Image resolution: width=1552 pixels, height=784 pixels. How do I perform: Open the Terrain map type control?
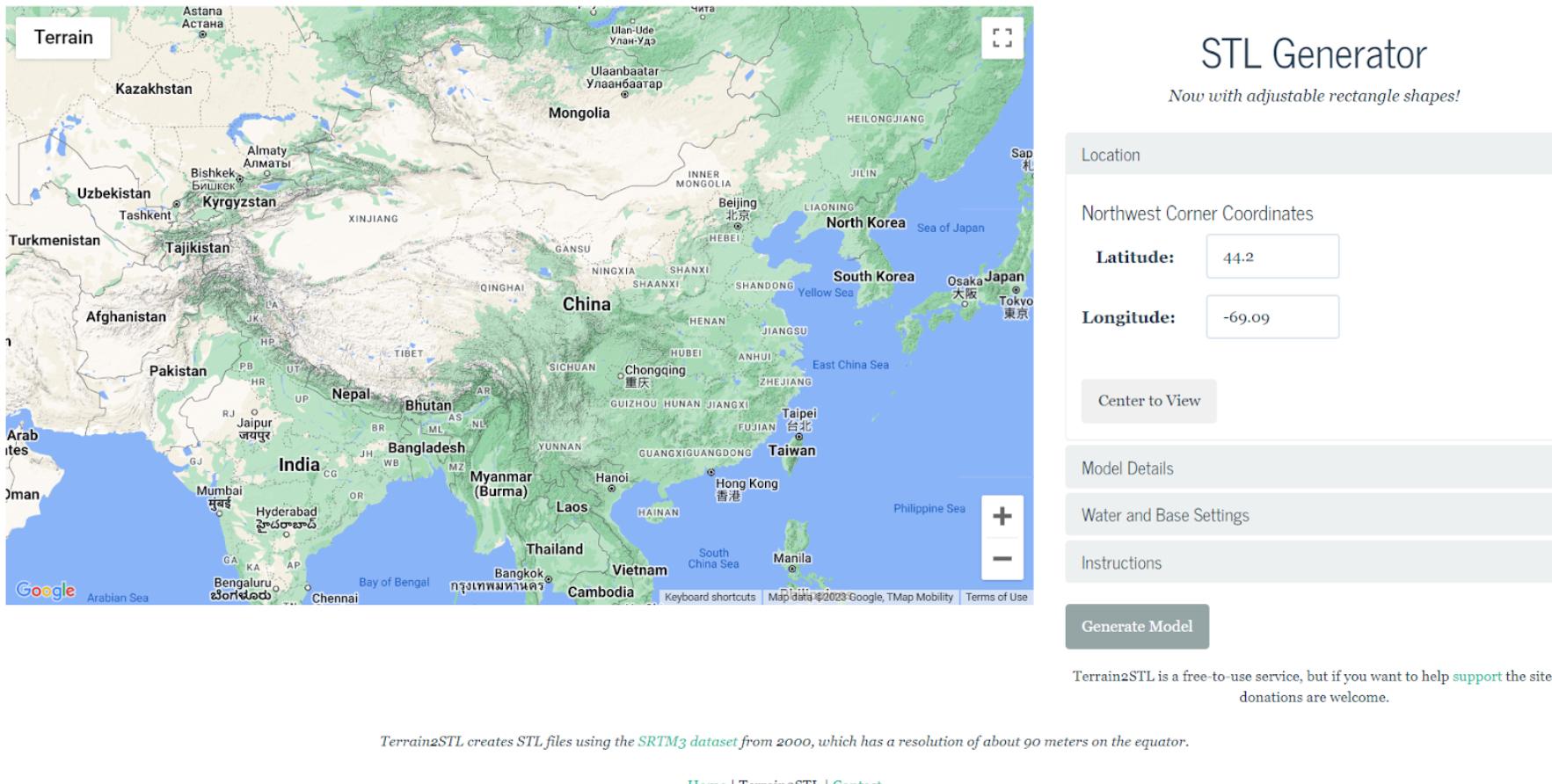point(63,37)
